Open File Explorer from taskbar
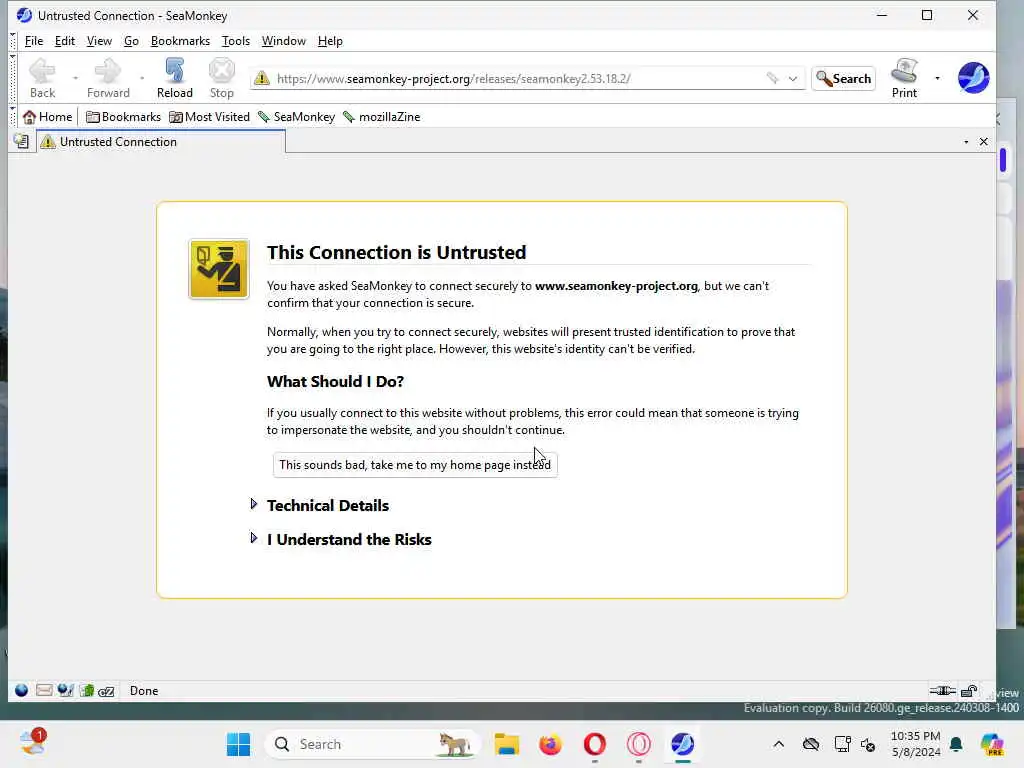Screen dimensions: 1024x768 click(x=507, y=744)
